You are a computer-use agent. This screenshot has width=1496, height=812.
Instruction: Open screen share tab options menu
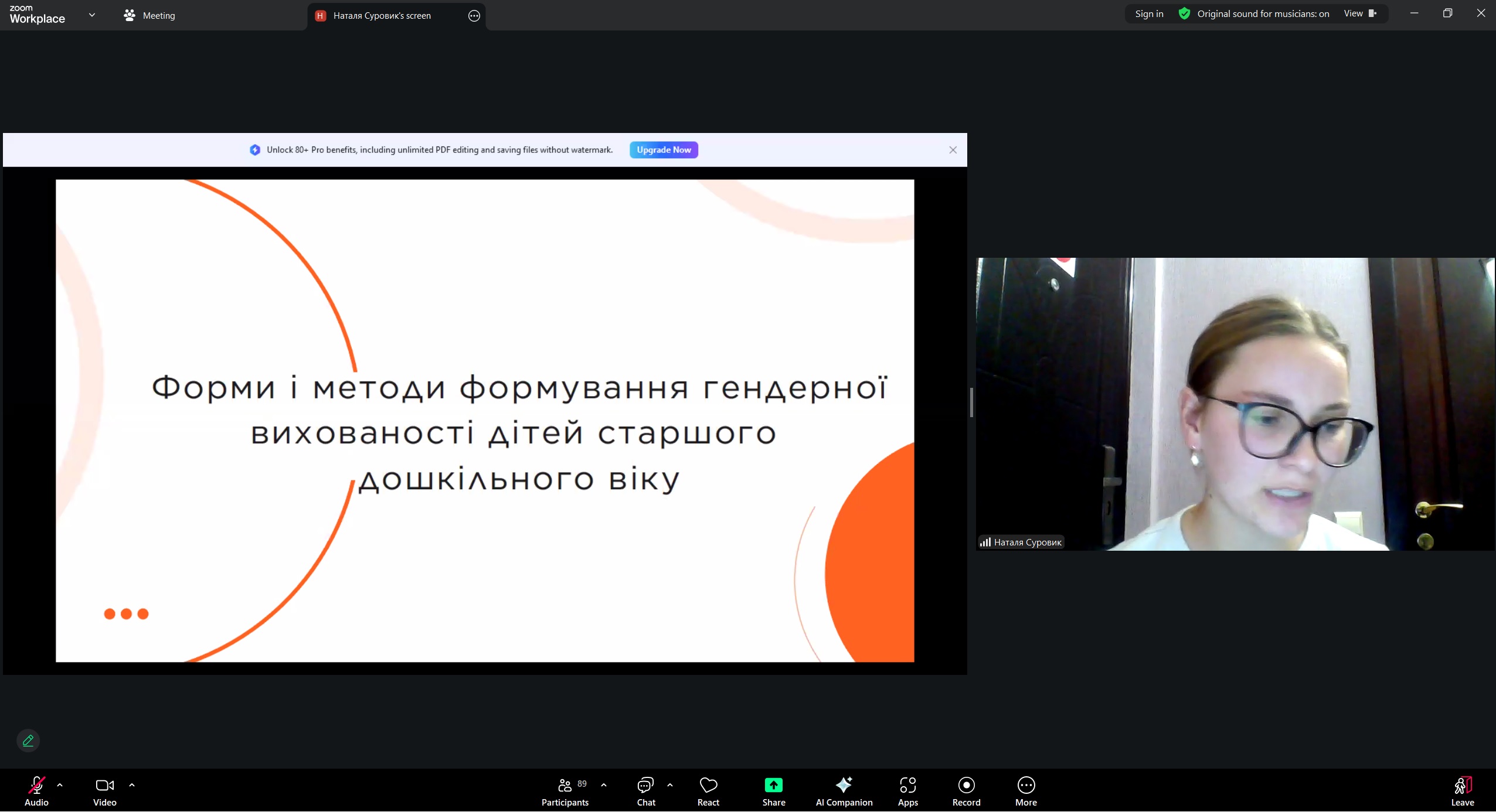point(474,16)
